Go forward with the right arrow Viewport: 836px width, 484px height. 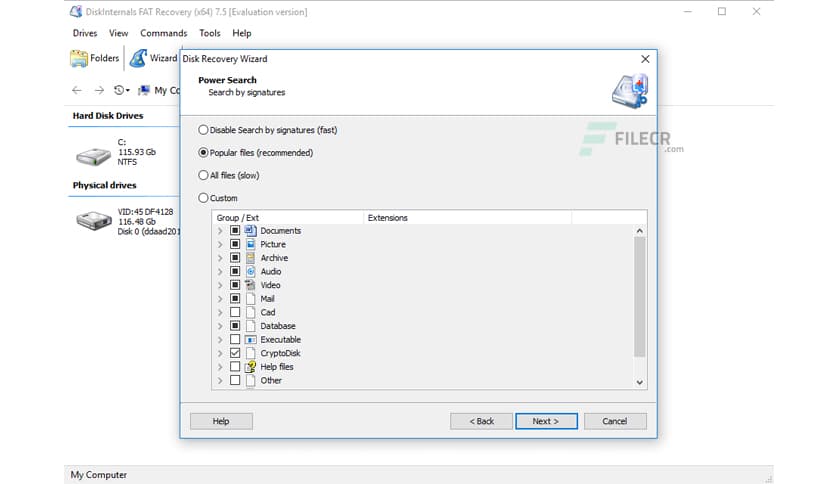pos(99,91)
